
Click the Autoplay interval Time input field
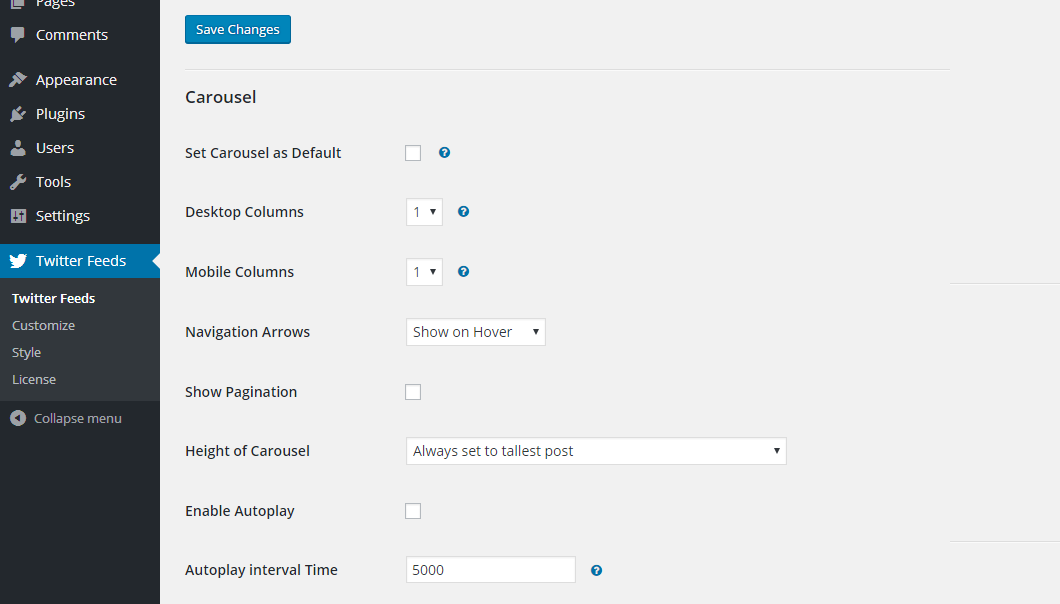pos(490,570)
